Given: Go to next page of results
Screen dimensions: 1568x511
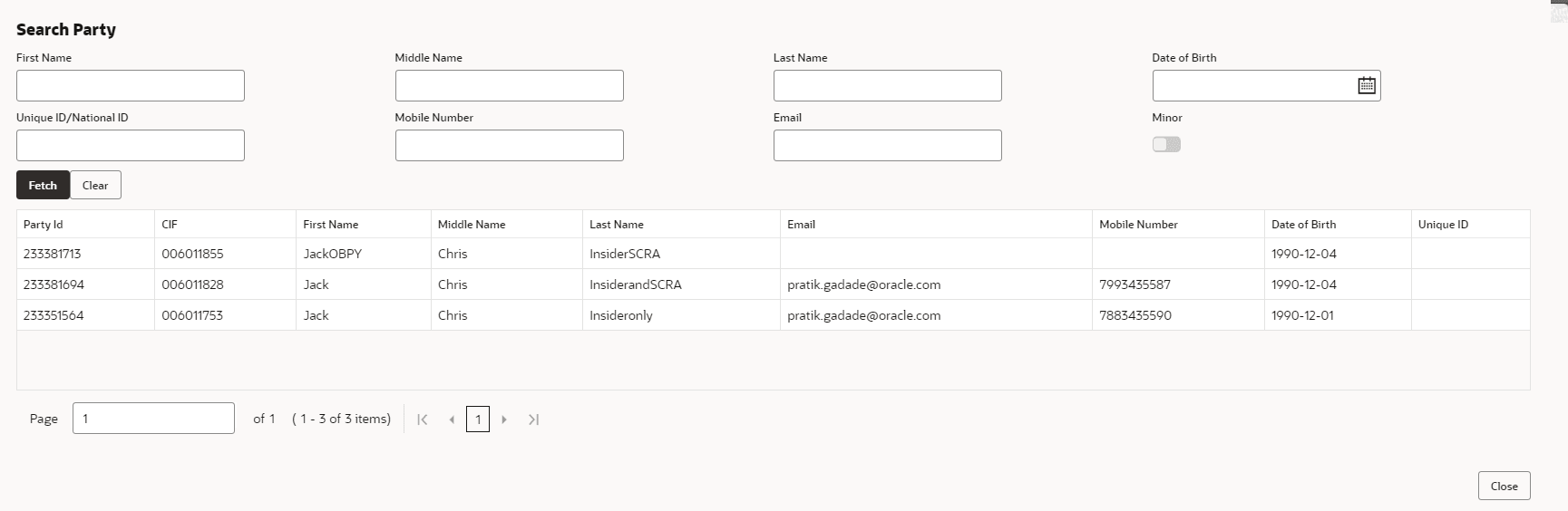Looking at the screenshot, I should click(504, 419).
